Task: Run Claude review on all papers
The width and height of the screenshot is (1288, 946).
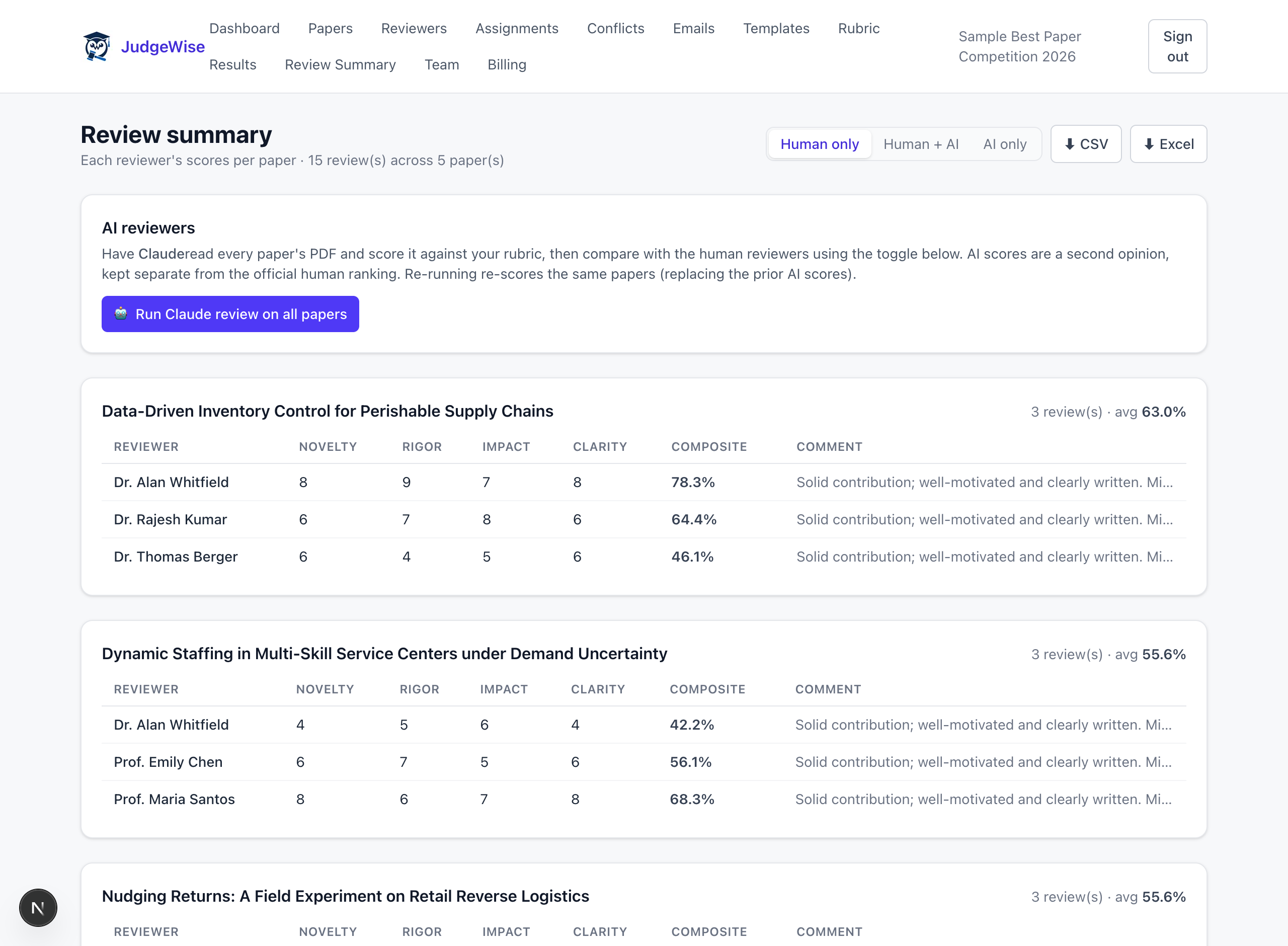Action: (x=230, y=314)
